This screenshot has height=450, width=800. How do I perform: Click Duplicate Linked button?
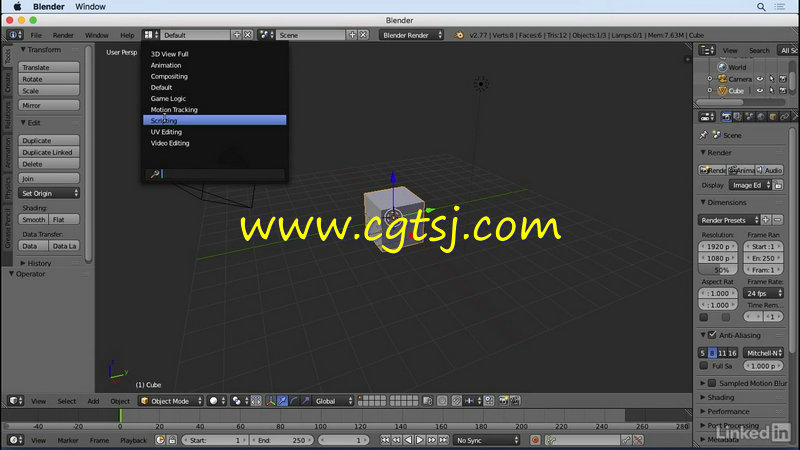pos(49,153)
